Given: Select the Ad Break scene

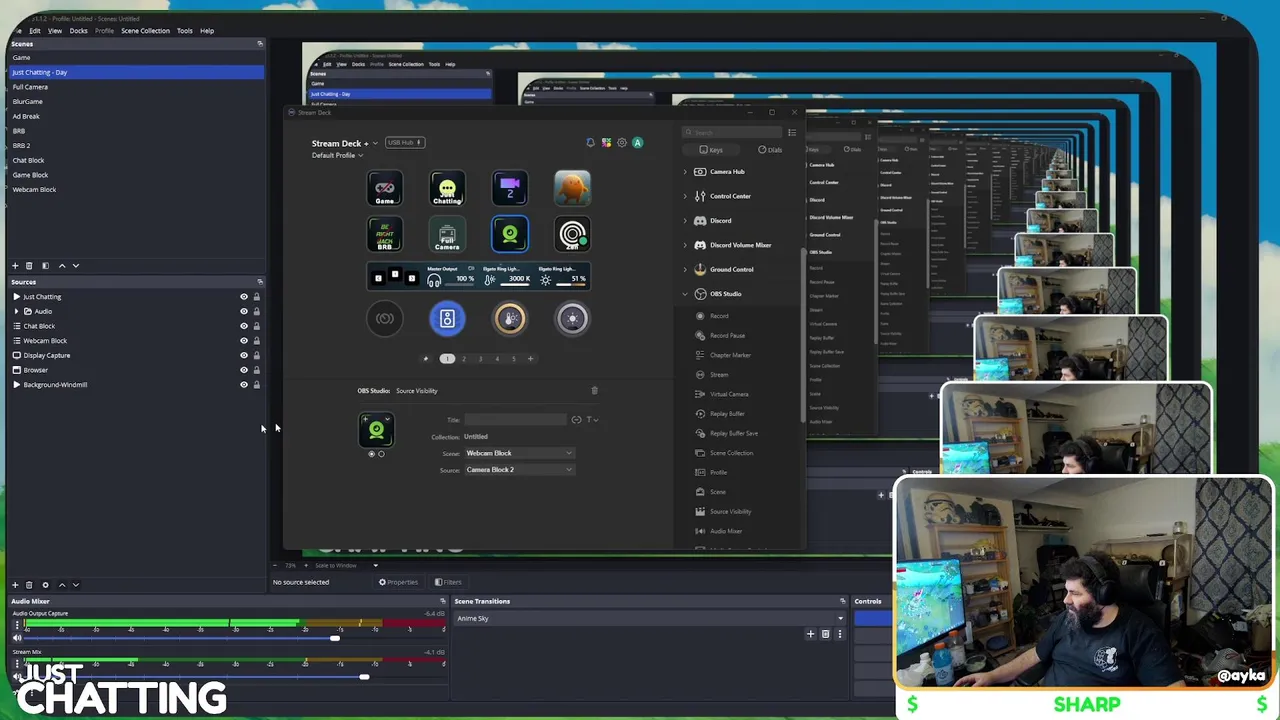Looking at the screenshot, I should [136, 116].
